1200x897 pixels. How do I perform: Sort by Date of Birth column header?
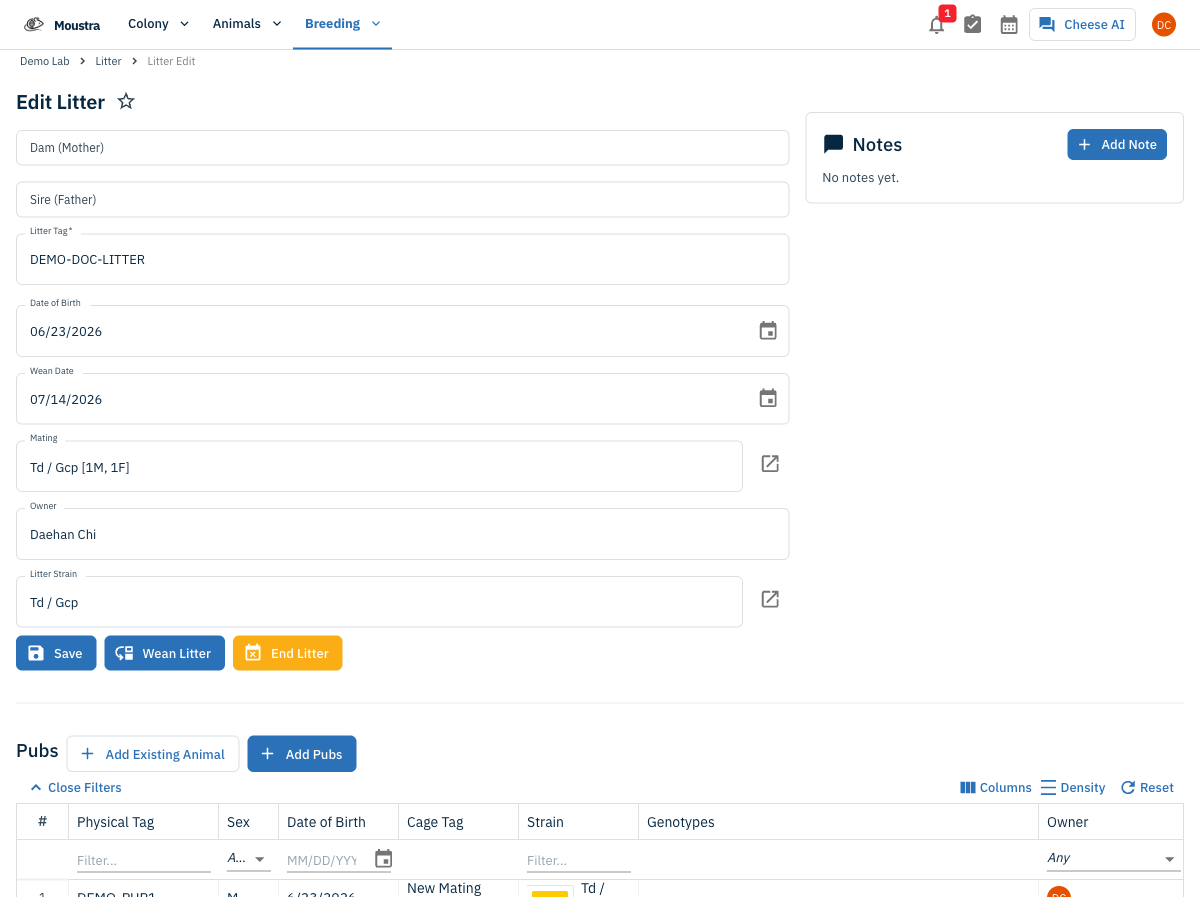(338, 822)
